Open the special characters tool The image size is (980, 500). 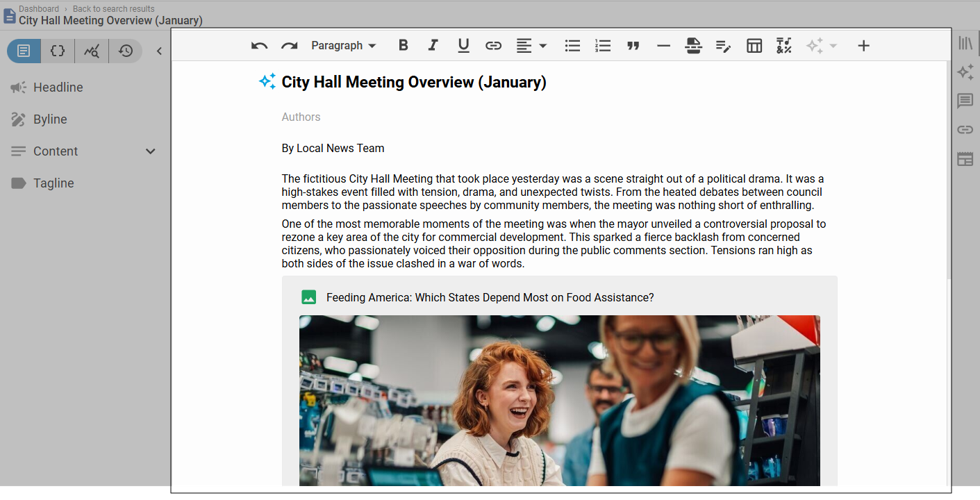tap(784, 46)
